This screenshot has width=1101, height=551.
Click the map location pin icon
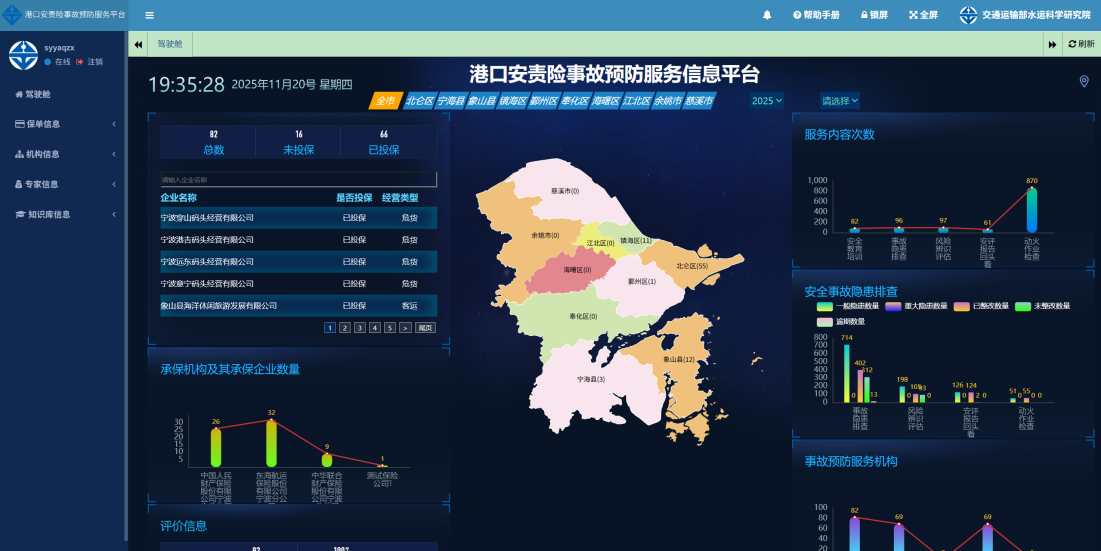pos(1084,81)
